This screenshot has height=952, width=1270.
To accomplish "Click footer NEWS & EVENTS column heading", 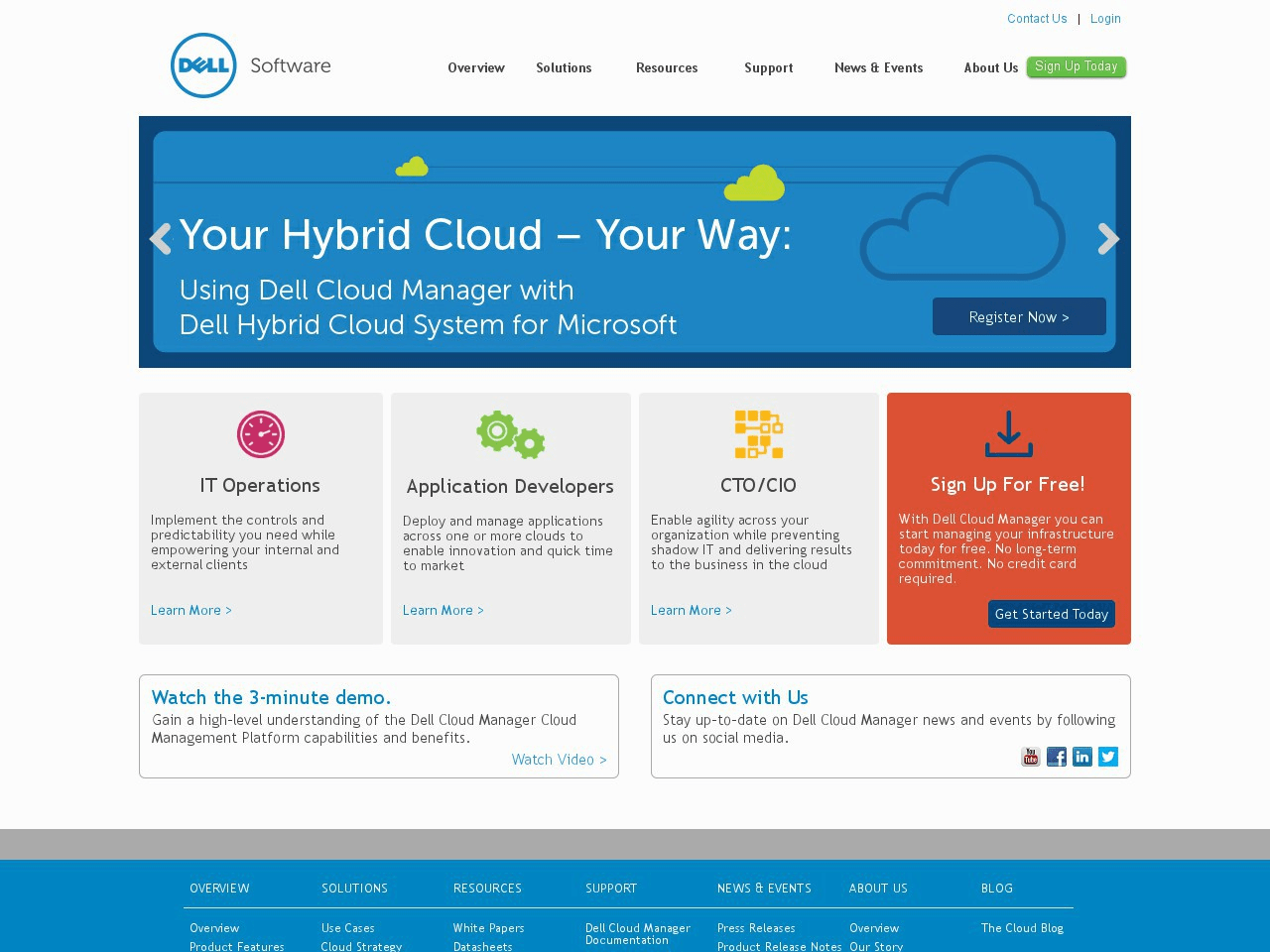I will pos(764,889).
